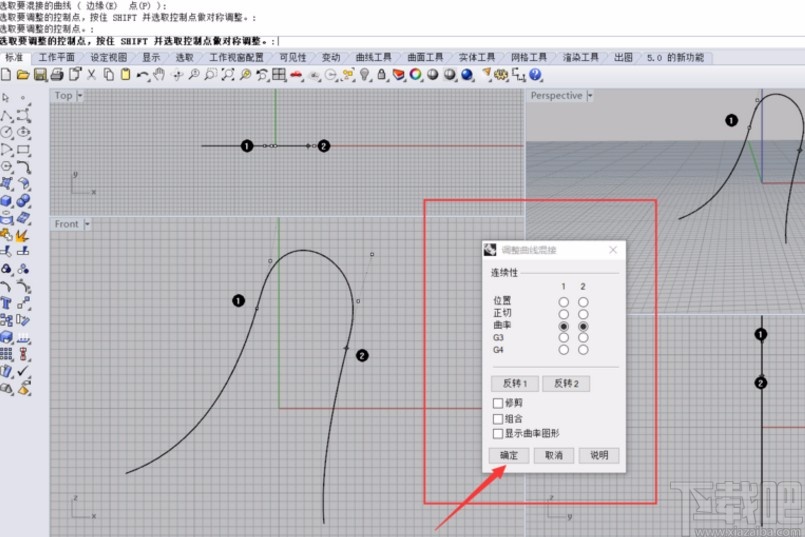Close the 调整曲线混接 dialog
Screen dimensions: 805x537
tap(613, 250)
